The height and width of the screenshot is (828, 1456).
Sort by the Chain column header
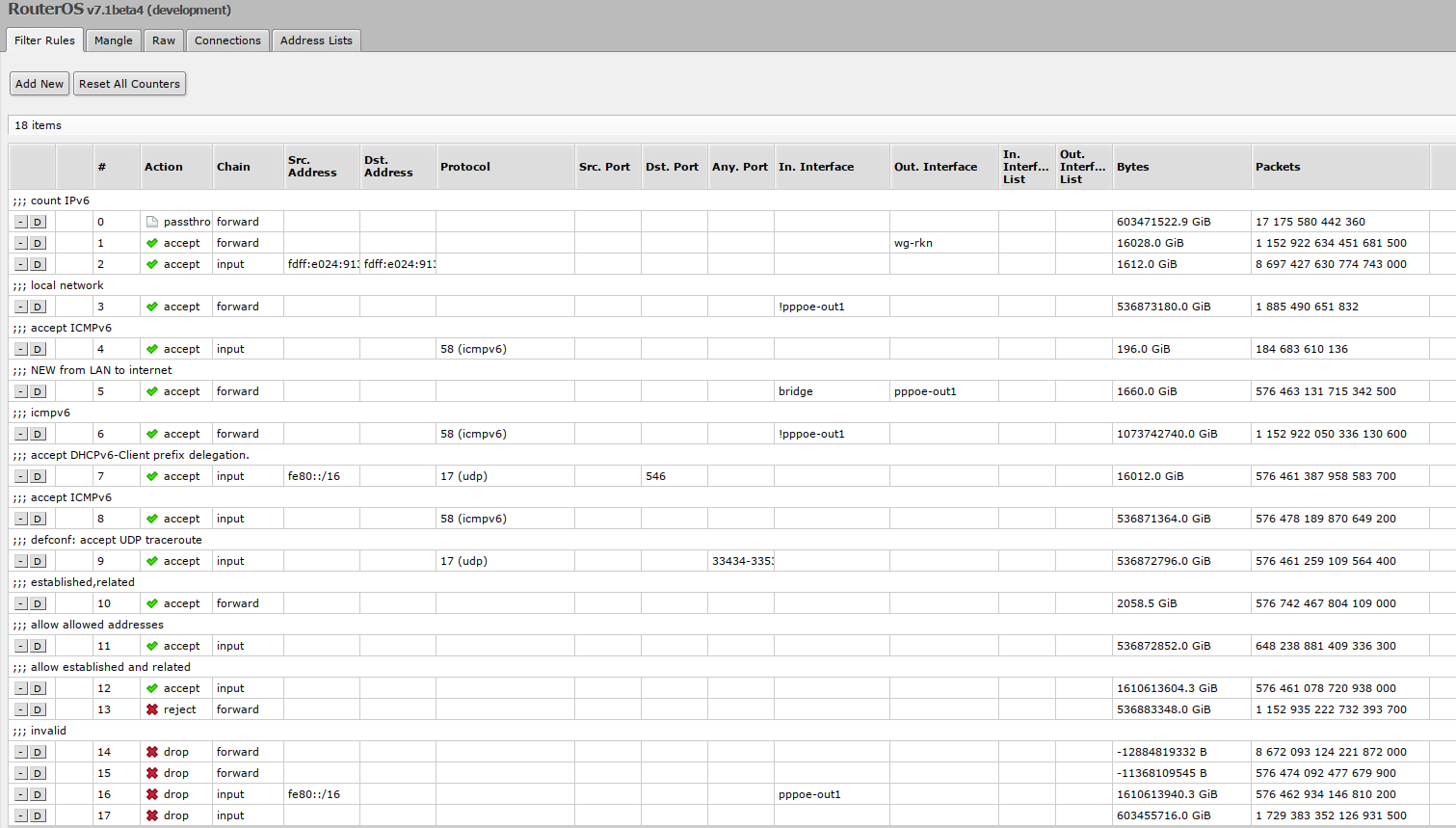coord(248,167)
